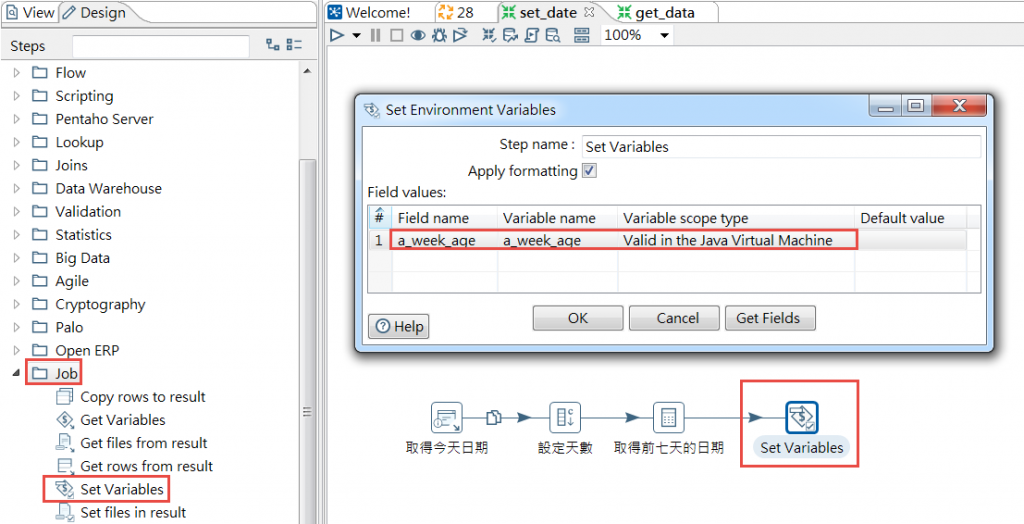Viewport: 1024px width, 524px height.
Task: Pick Get rows from result step
Action: tap(146, 466)
